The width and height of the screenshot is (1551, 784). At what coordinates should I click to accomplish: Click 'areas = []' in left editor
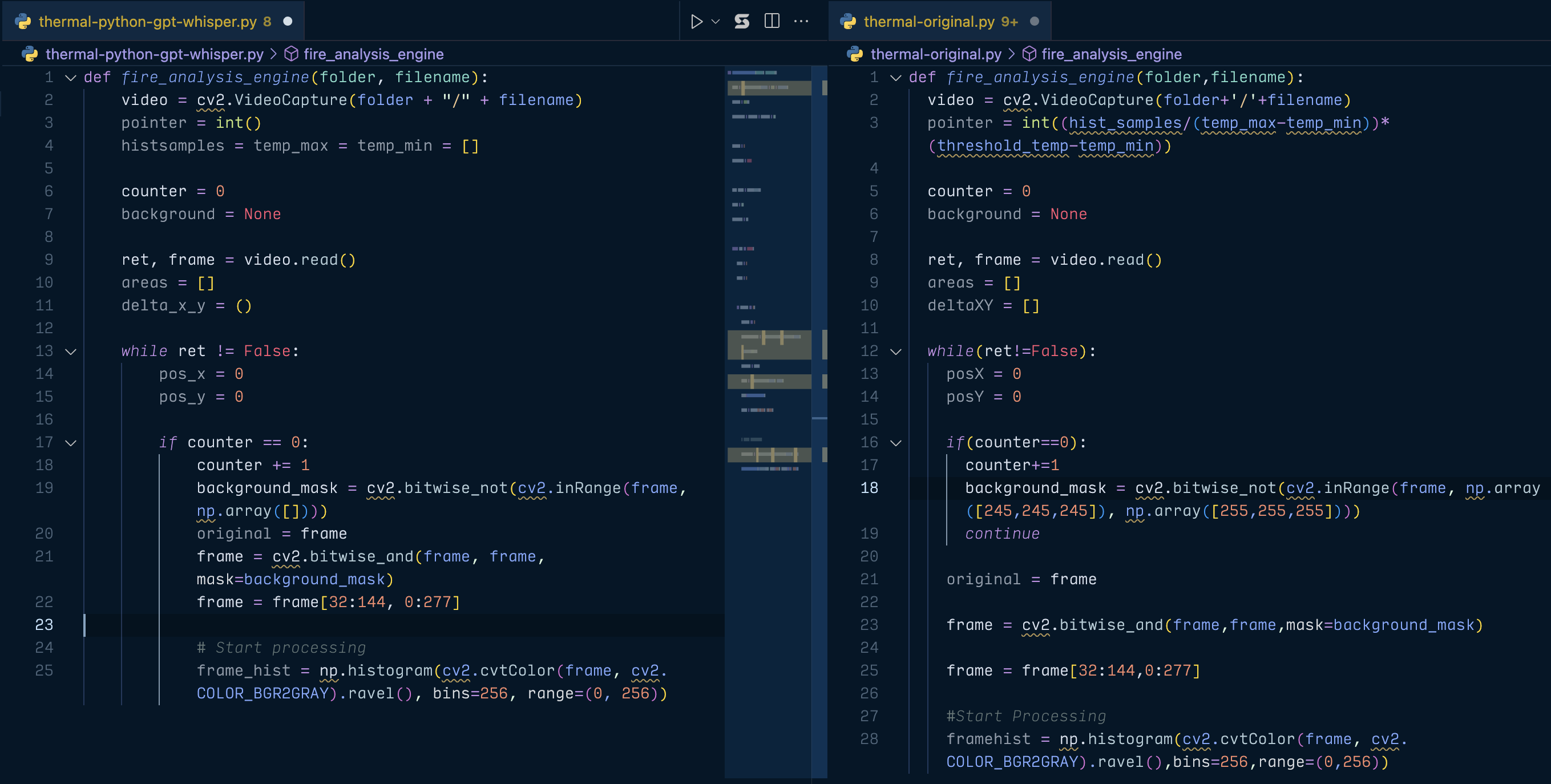[168, 283]
